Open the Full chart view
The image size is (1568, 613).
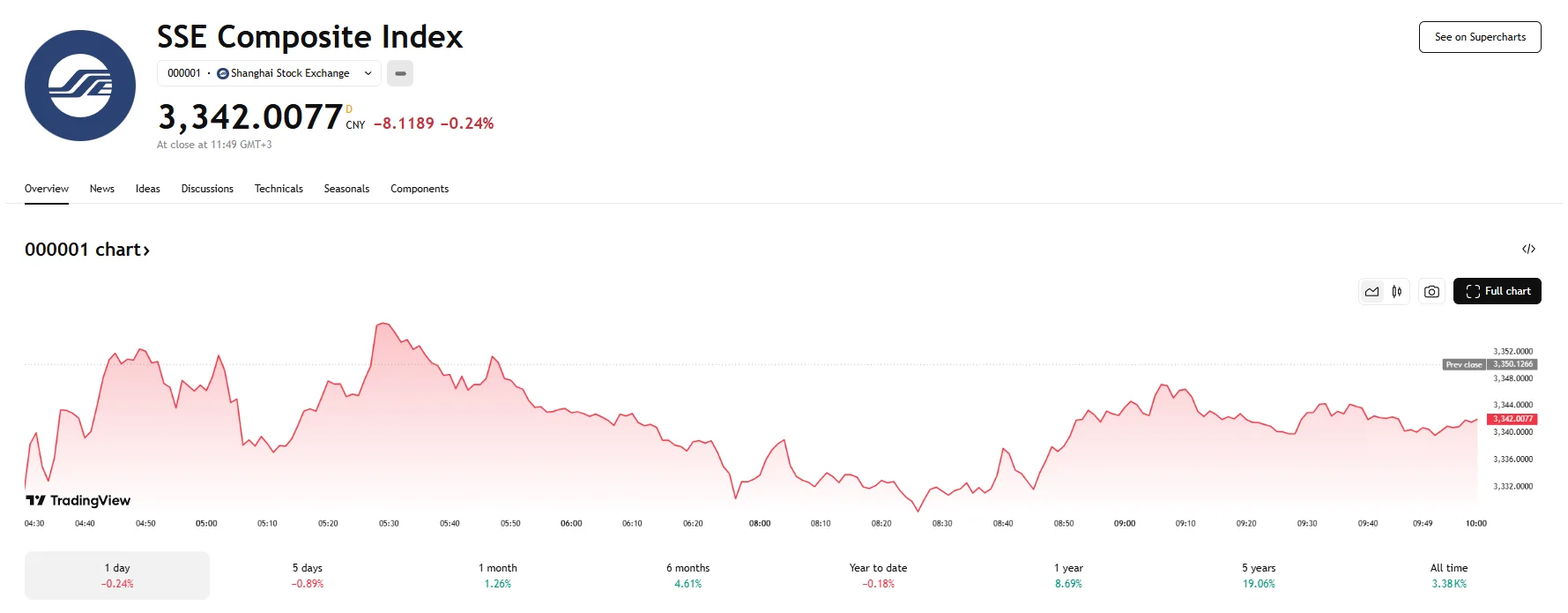[1497, 291]
